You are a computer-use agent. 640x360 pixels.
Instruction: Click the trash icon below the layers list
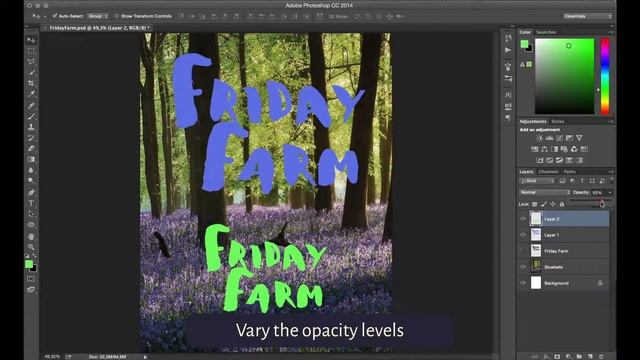601,356
